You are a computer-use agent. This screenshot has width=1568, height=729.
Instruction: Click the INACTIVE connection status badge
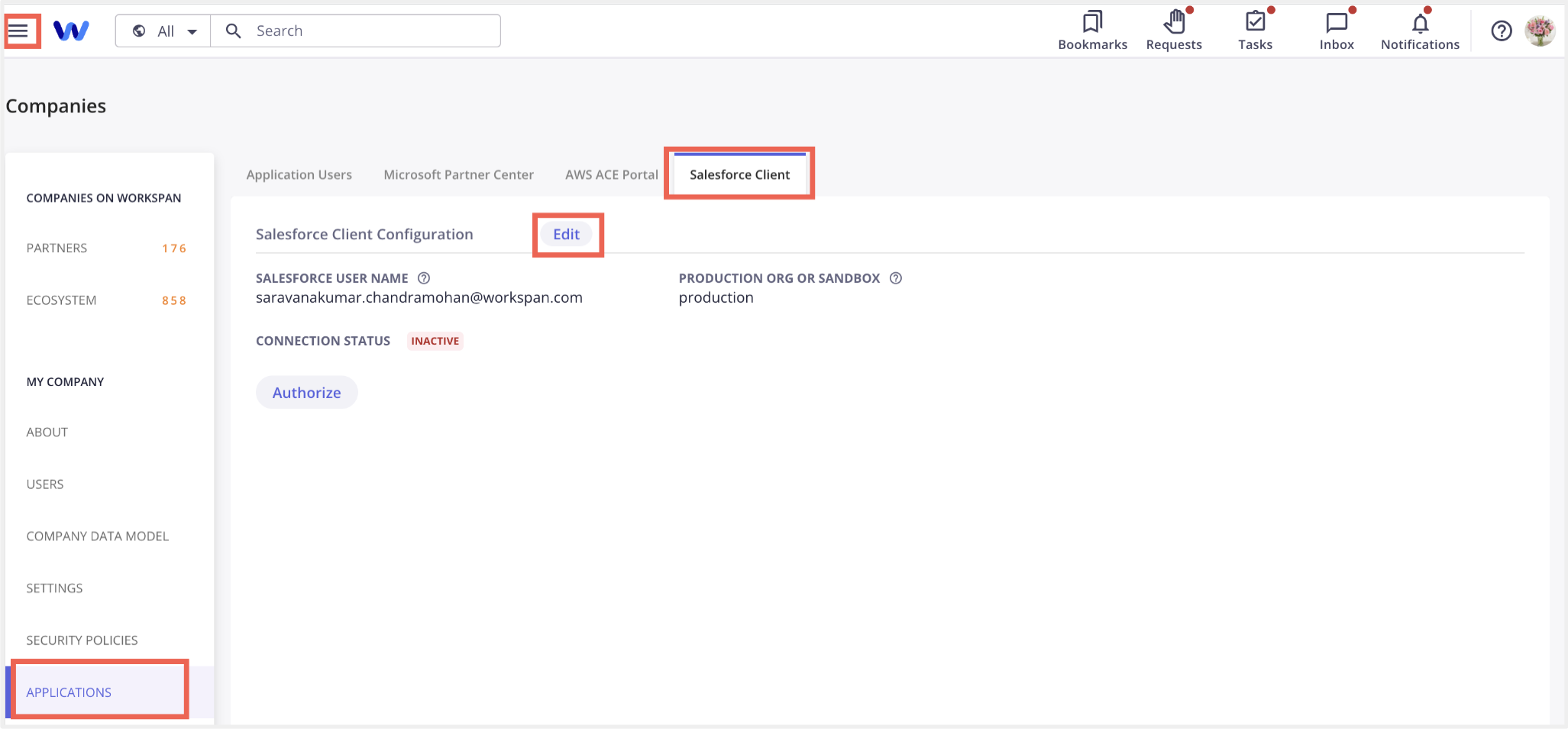[435, 341]
